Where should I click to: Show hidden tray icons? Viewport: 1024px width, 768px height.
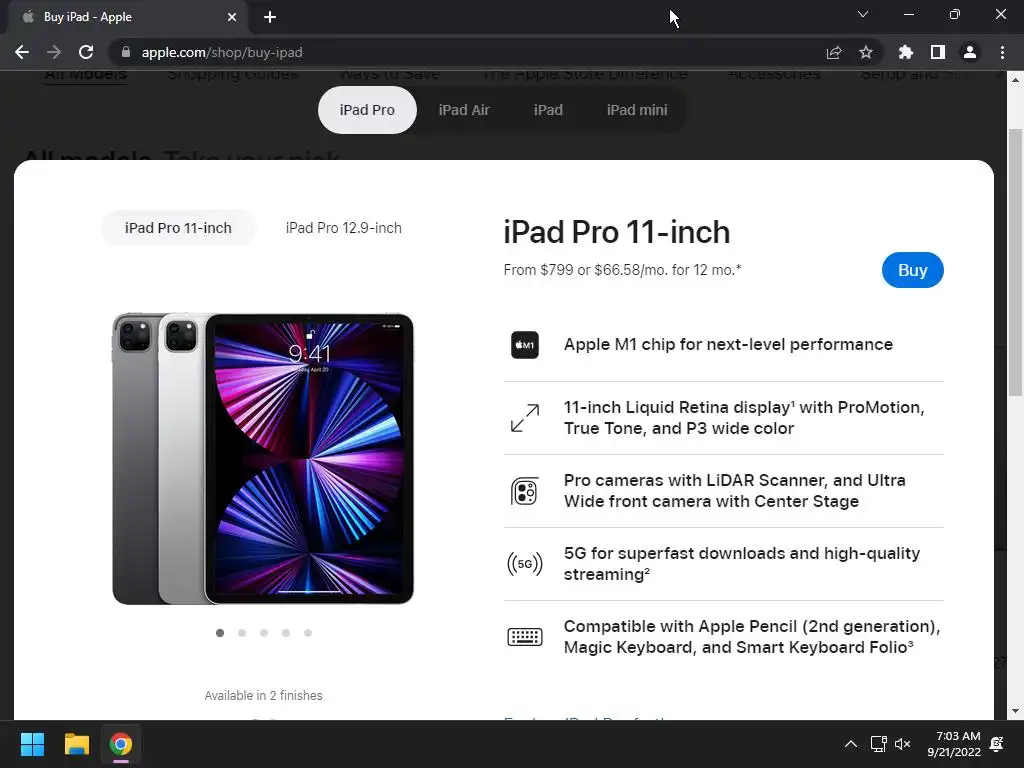point(850,744)
